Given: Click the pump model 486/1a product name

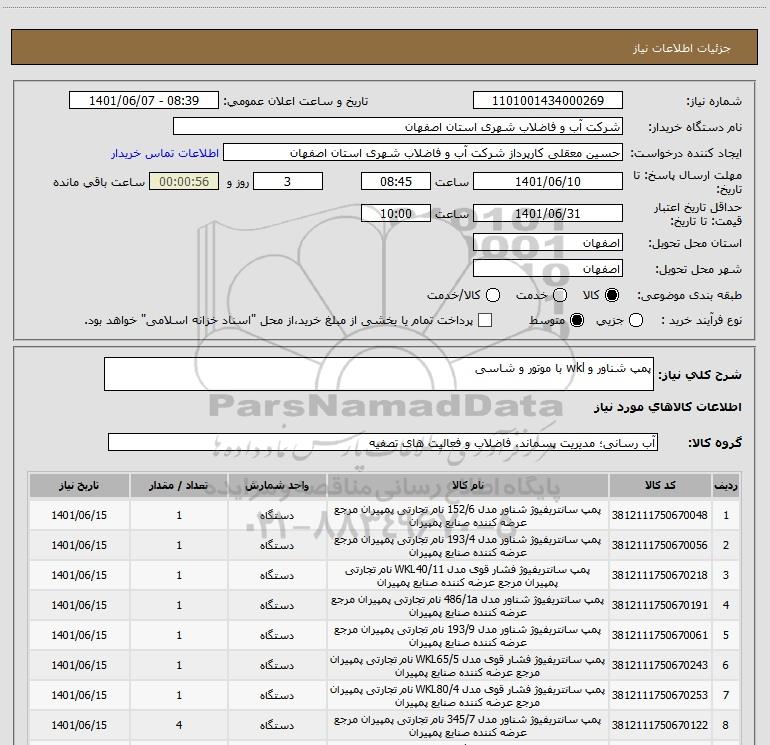Looking at the screenshot, I should 468,606.
